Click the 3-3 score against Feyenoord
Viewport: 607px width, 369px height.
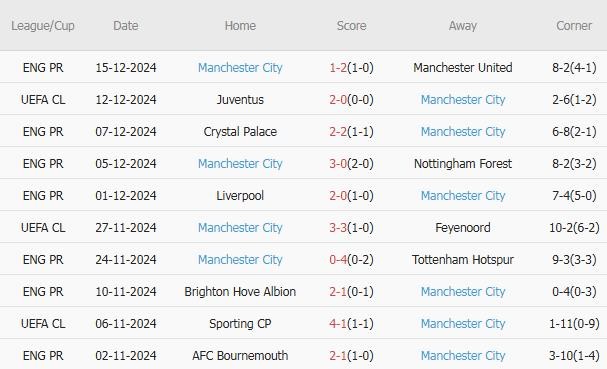click(x=338, y=227)
